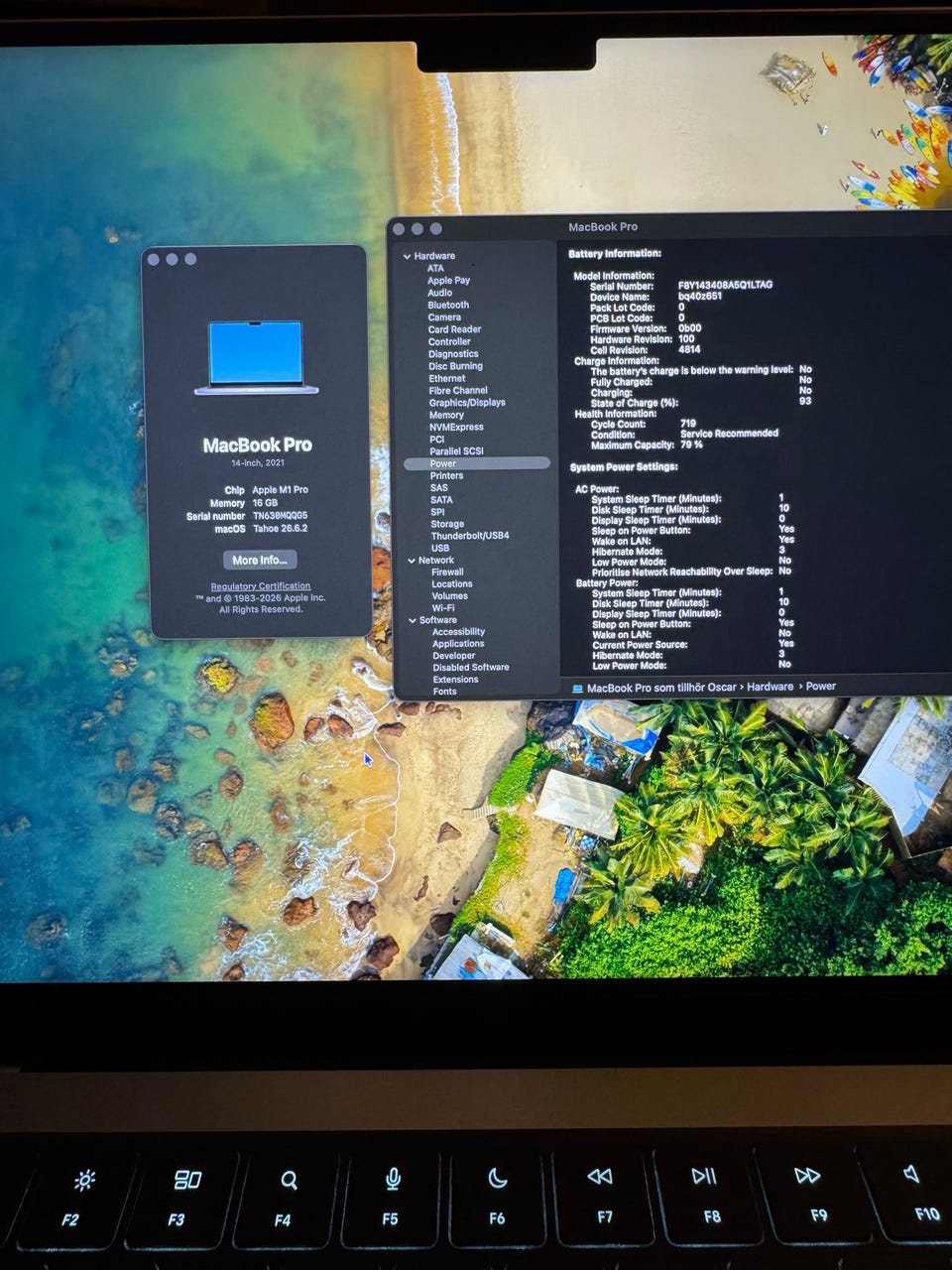Image resolution: width=952 pixels, height=1270 pixels.
Task: Collapse the Software section in sidebar
Action: 413,620
